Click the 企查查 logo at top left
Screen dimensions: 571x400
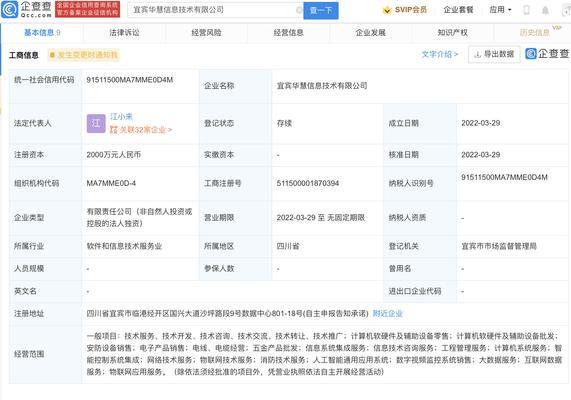[x=26, y=9]
